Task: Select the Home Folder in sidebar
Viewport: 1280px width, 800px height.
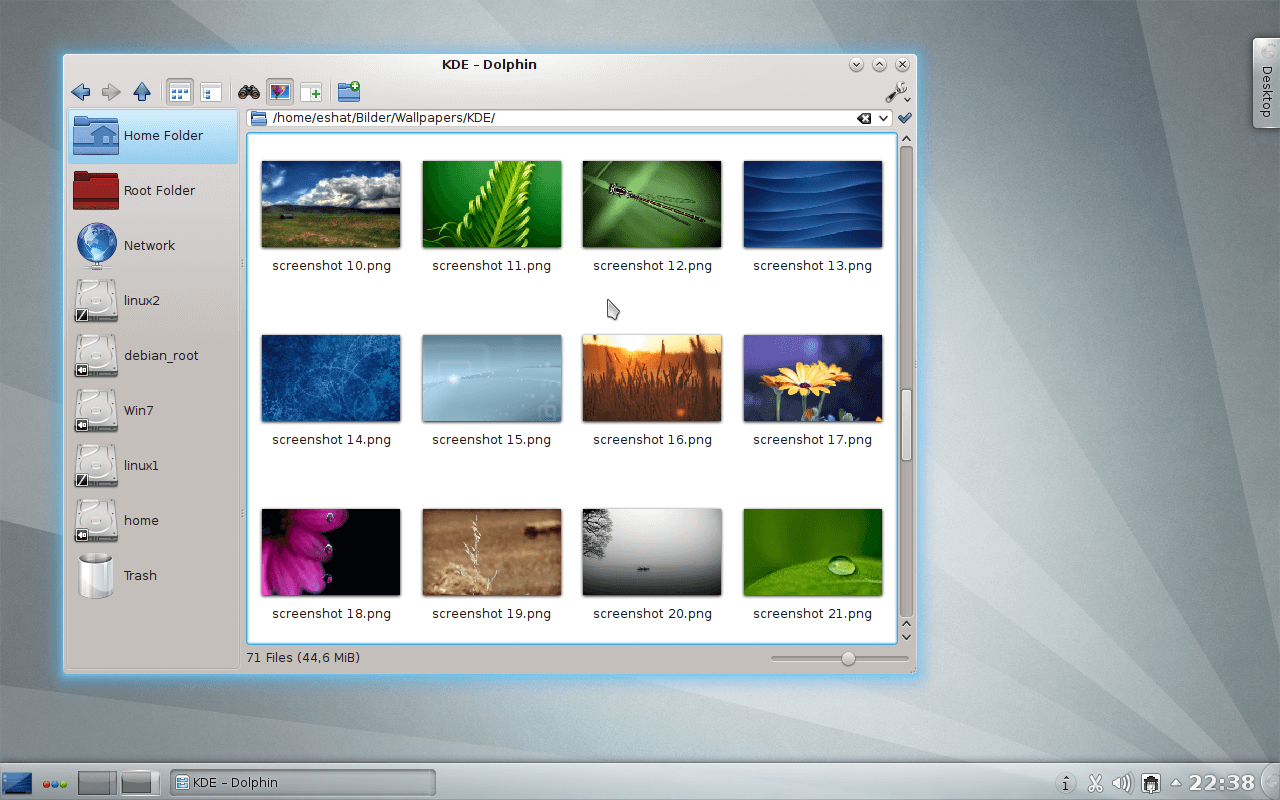Action: pyautogui.click(x=151, y=133)
